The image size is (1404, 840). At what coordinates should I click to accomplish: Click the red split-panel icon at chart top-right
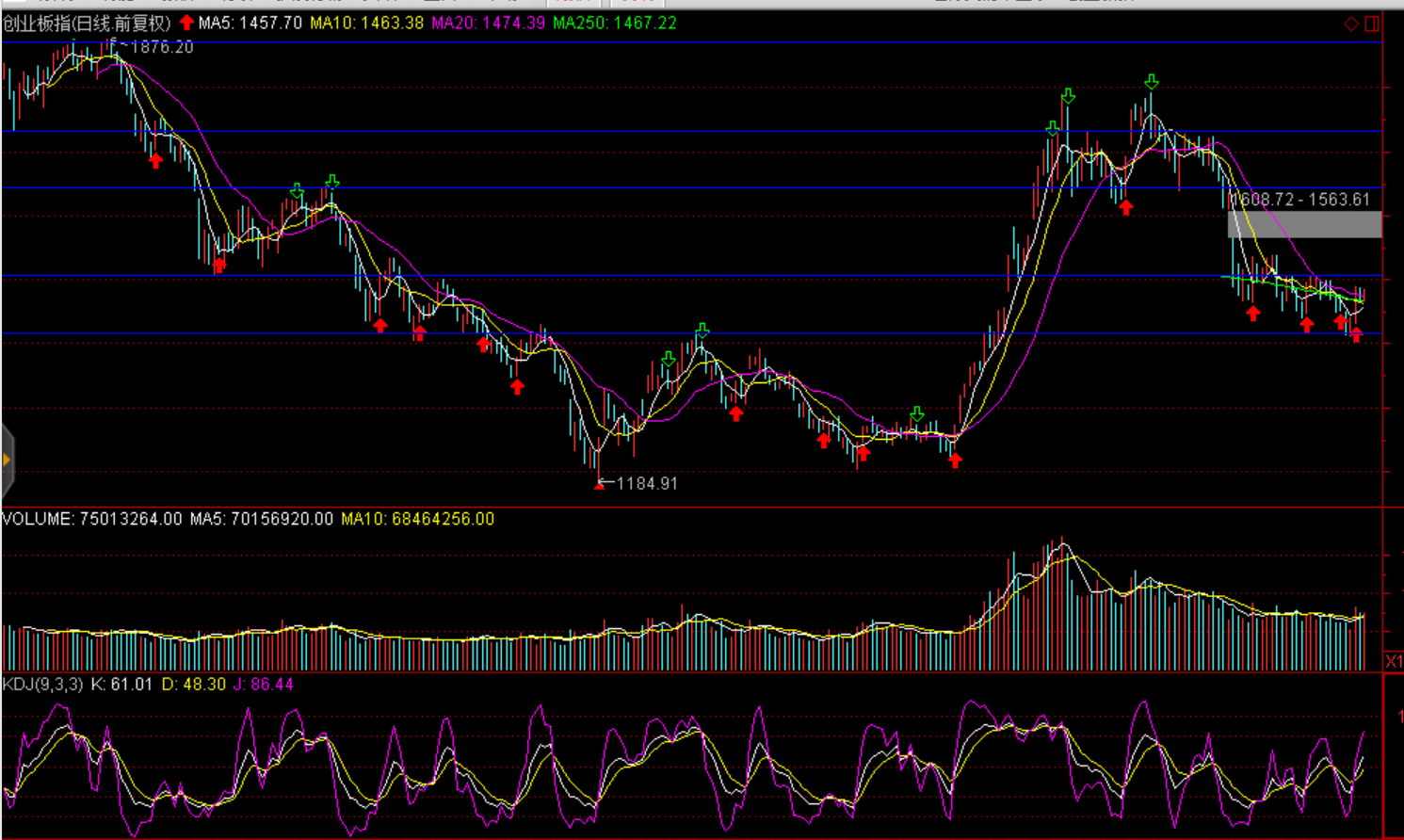tap(1372, 24)
